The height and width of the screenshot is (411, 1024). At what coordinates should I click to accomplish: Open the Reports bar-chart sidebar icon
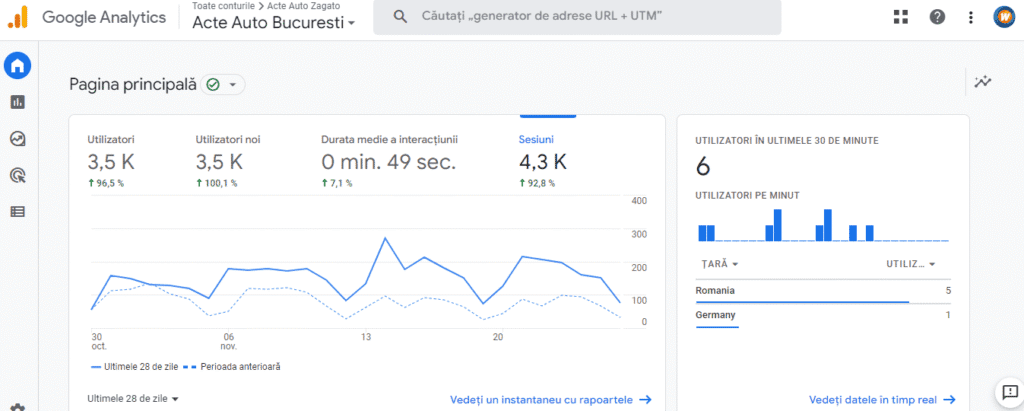pyautogui.click(x=18, y=102)
